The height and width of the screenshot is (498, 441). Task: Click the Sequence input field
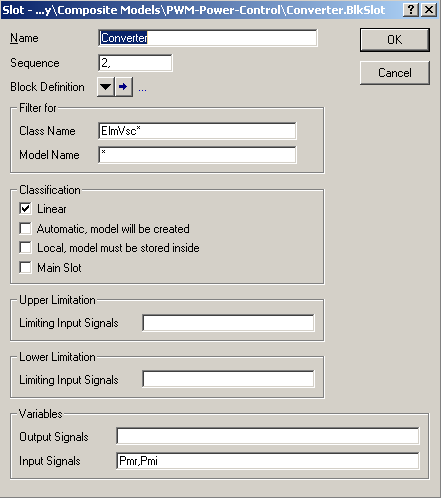click(135, 63)
